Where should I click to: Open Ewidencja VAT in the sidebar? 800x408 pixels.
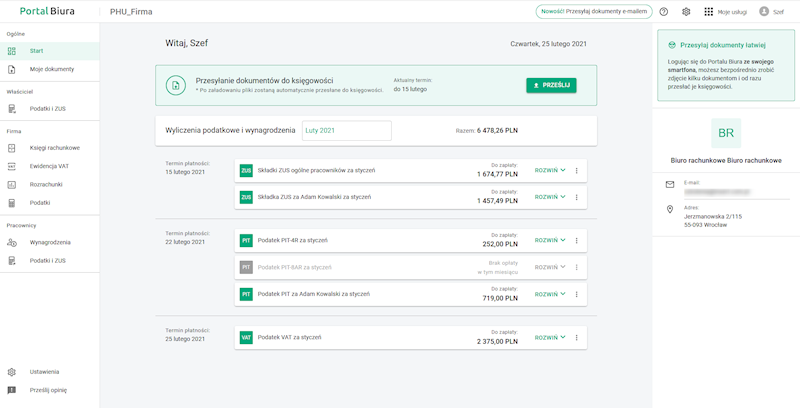pyautogui.click(x=49, y=166)
